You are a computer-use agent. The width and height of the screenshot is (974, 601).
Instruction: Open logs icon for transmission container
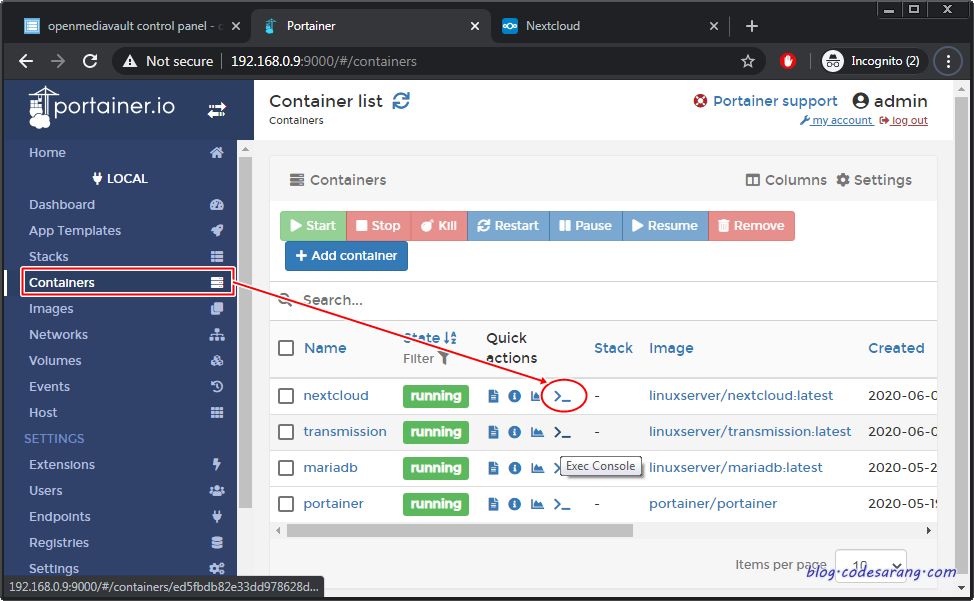[x=493, y=432]
